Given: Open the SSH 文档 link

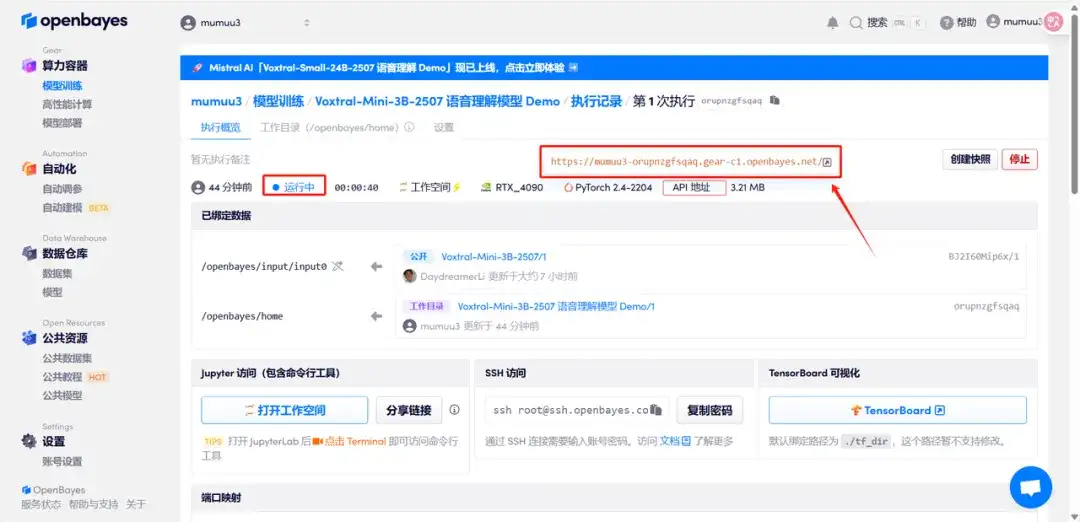Looking at the screenshot, I should pyautogui.click(x=675, y=441).
